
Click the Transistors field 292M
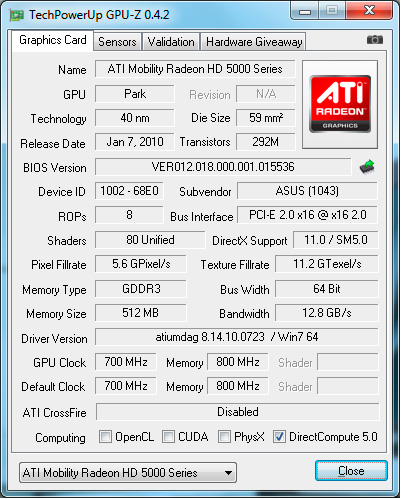[x=266, y=142]
